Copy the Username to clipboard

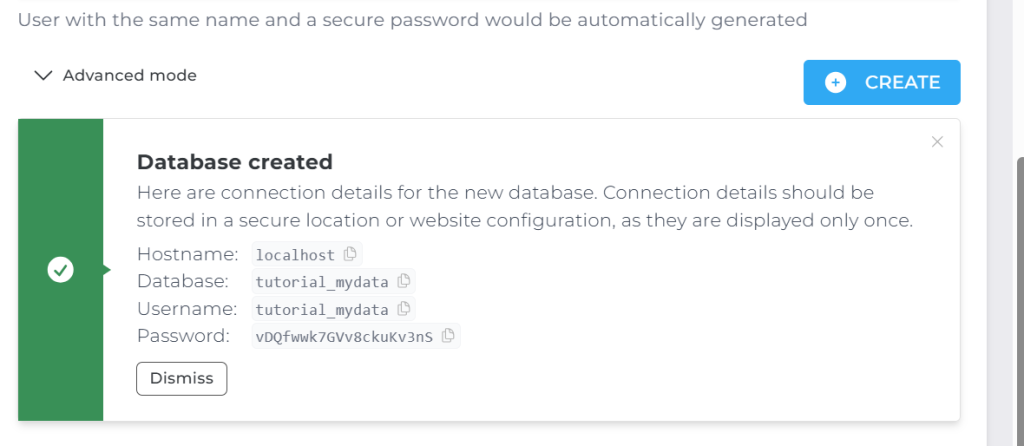pos(403,309)
